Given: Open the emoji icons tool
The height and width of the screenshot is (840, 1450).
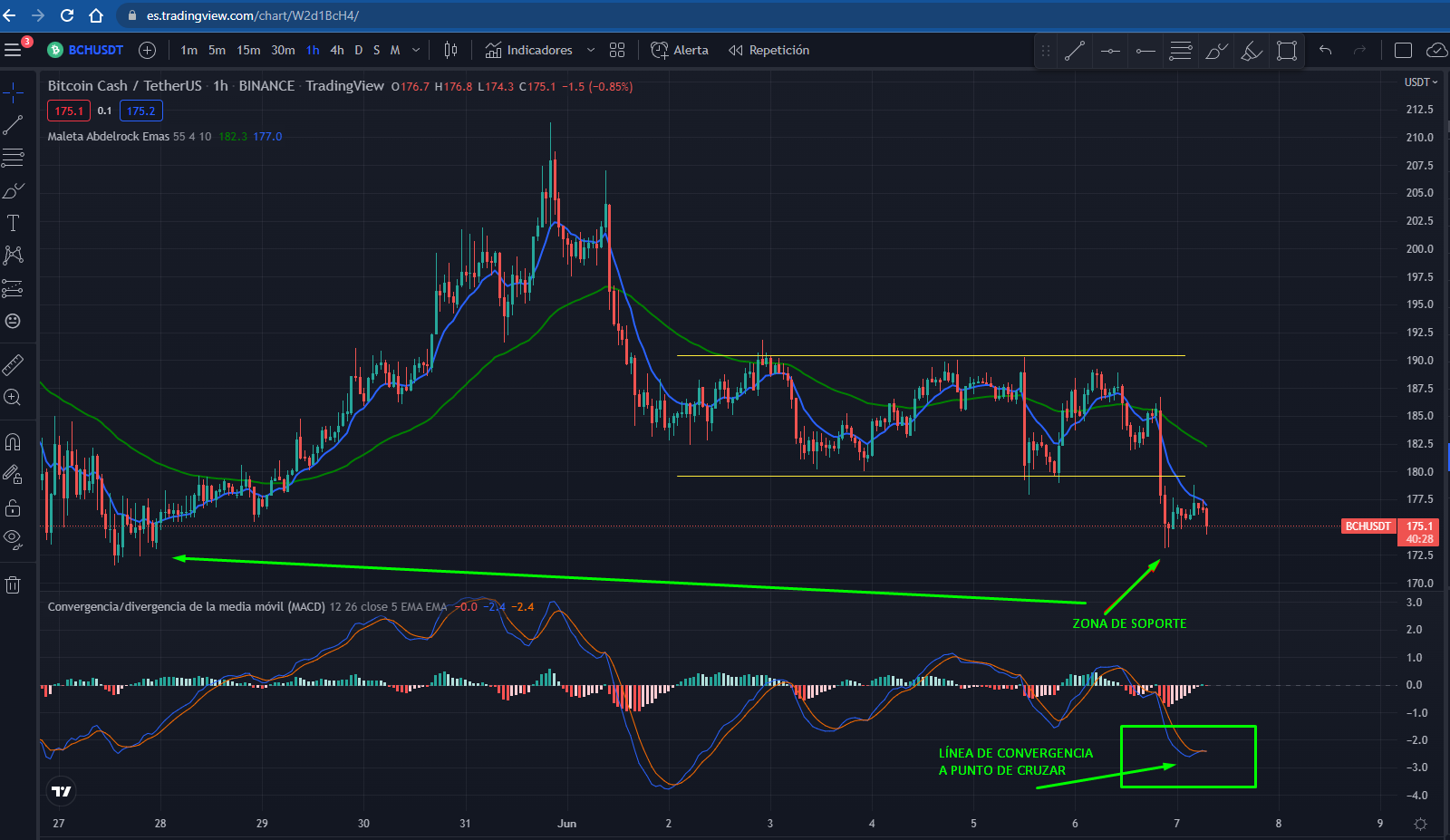Looking at the screenshot, I should tap(13, 321).
